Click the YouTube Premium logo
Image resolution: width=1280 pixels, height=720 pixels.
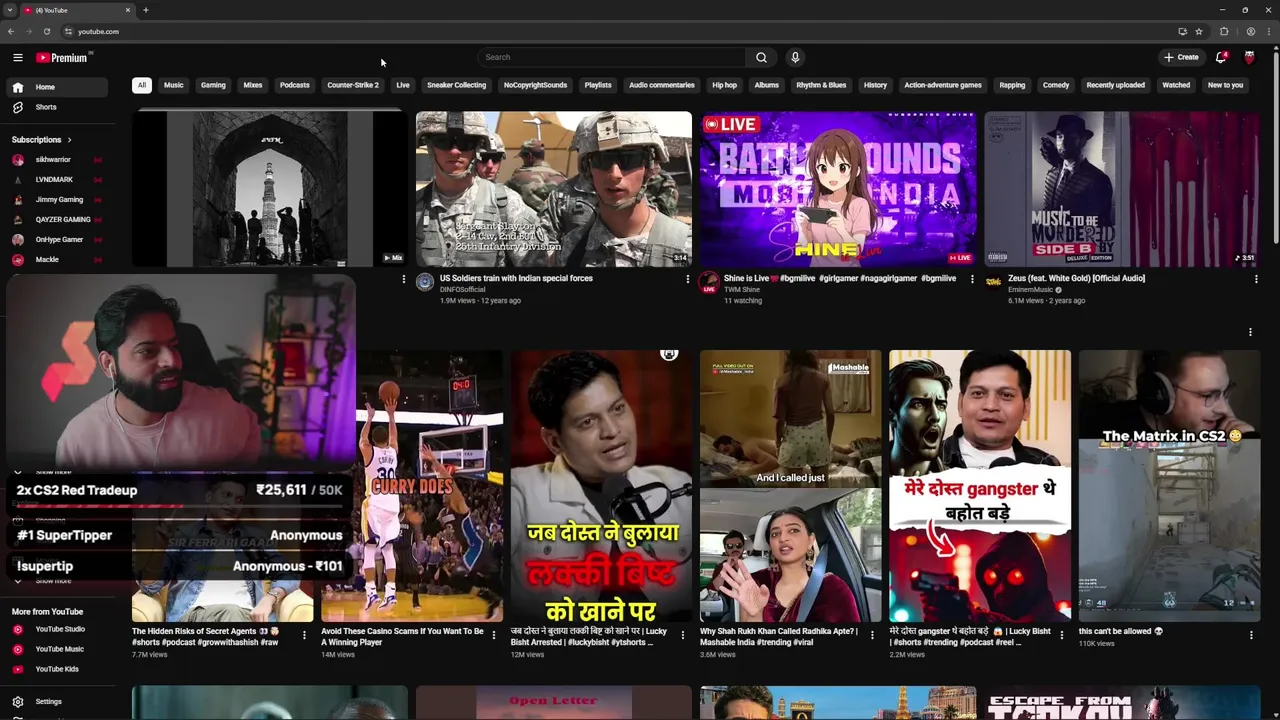point(62,58)
